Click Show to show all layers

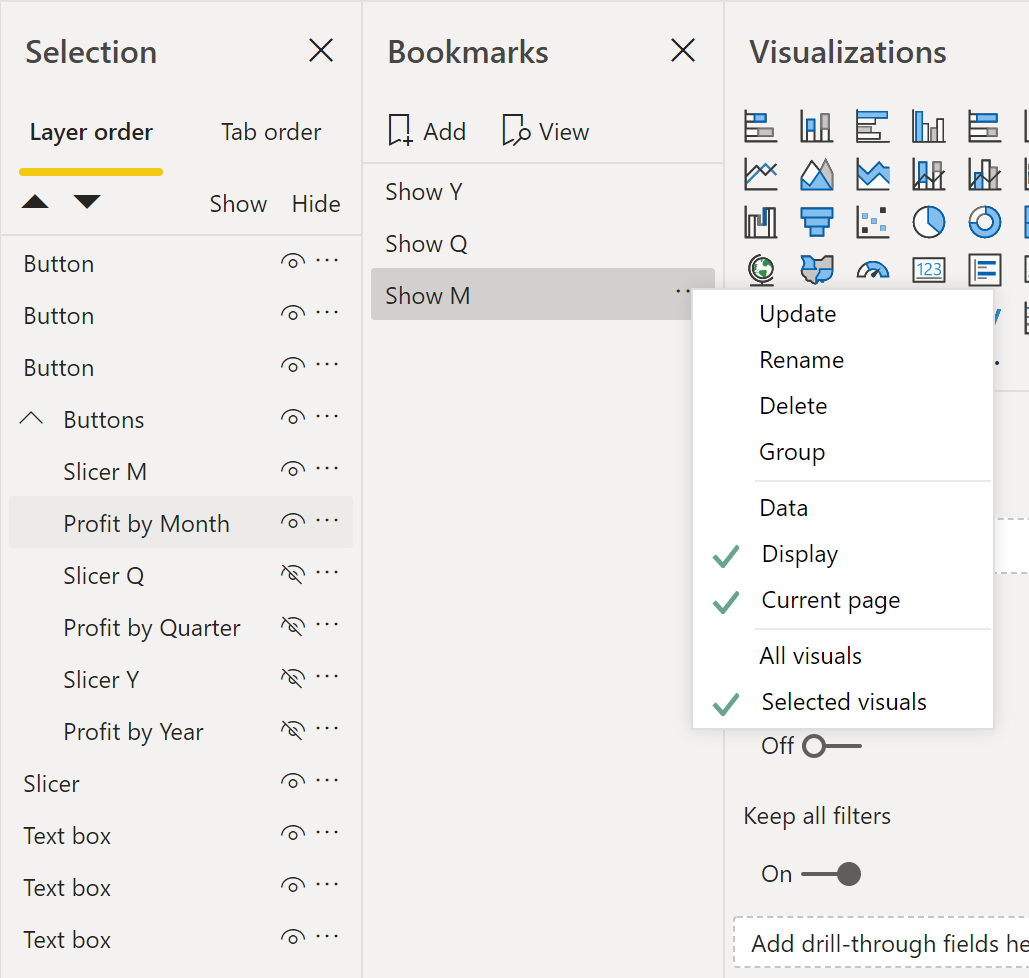(238, 204)
